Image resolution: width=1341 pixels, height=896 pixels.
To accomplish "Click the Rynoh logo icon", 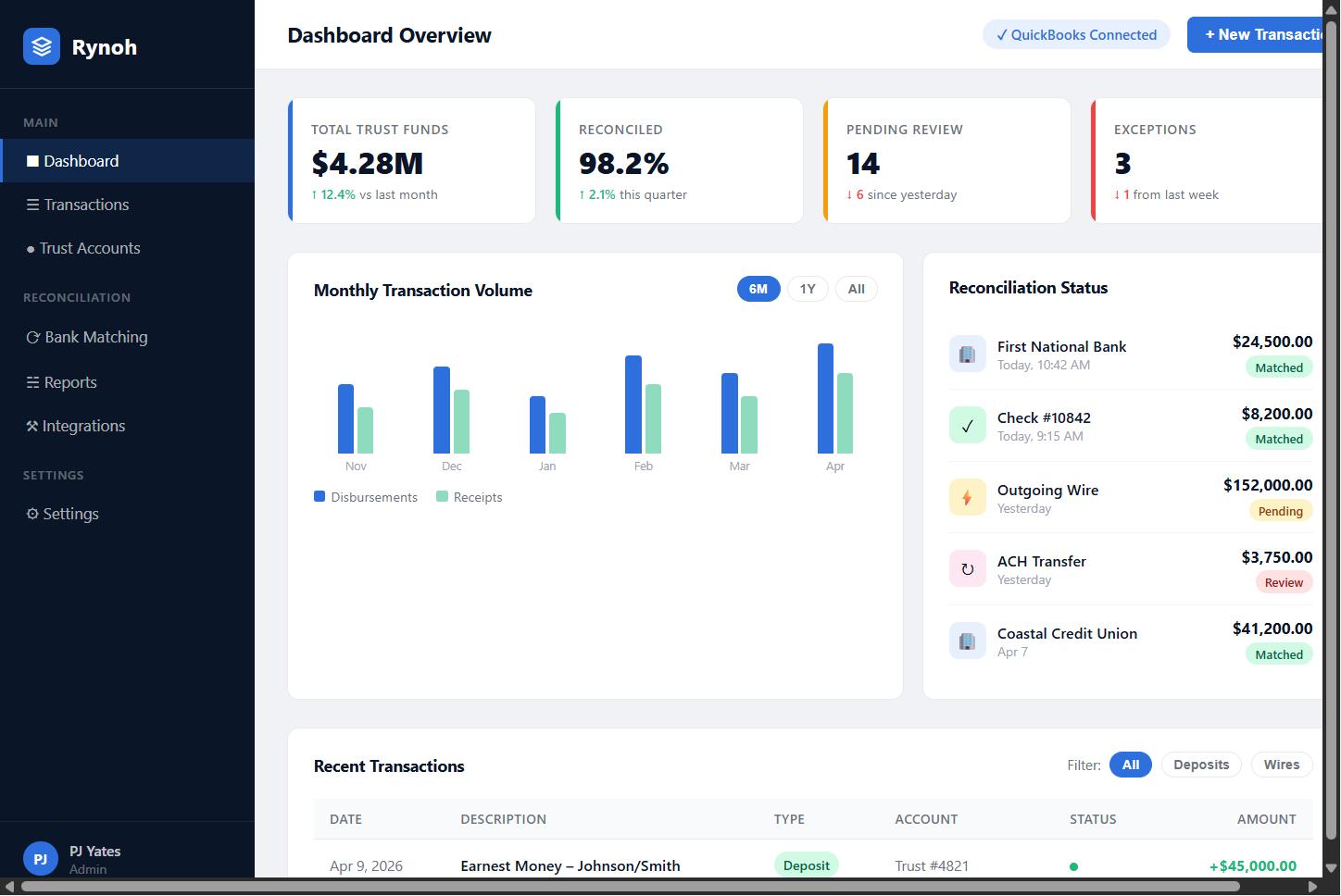I will pyautogui.click(x=42, y=46).
